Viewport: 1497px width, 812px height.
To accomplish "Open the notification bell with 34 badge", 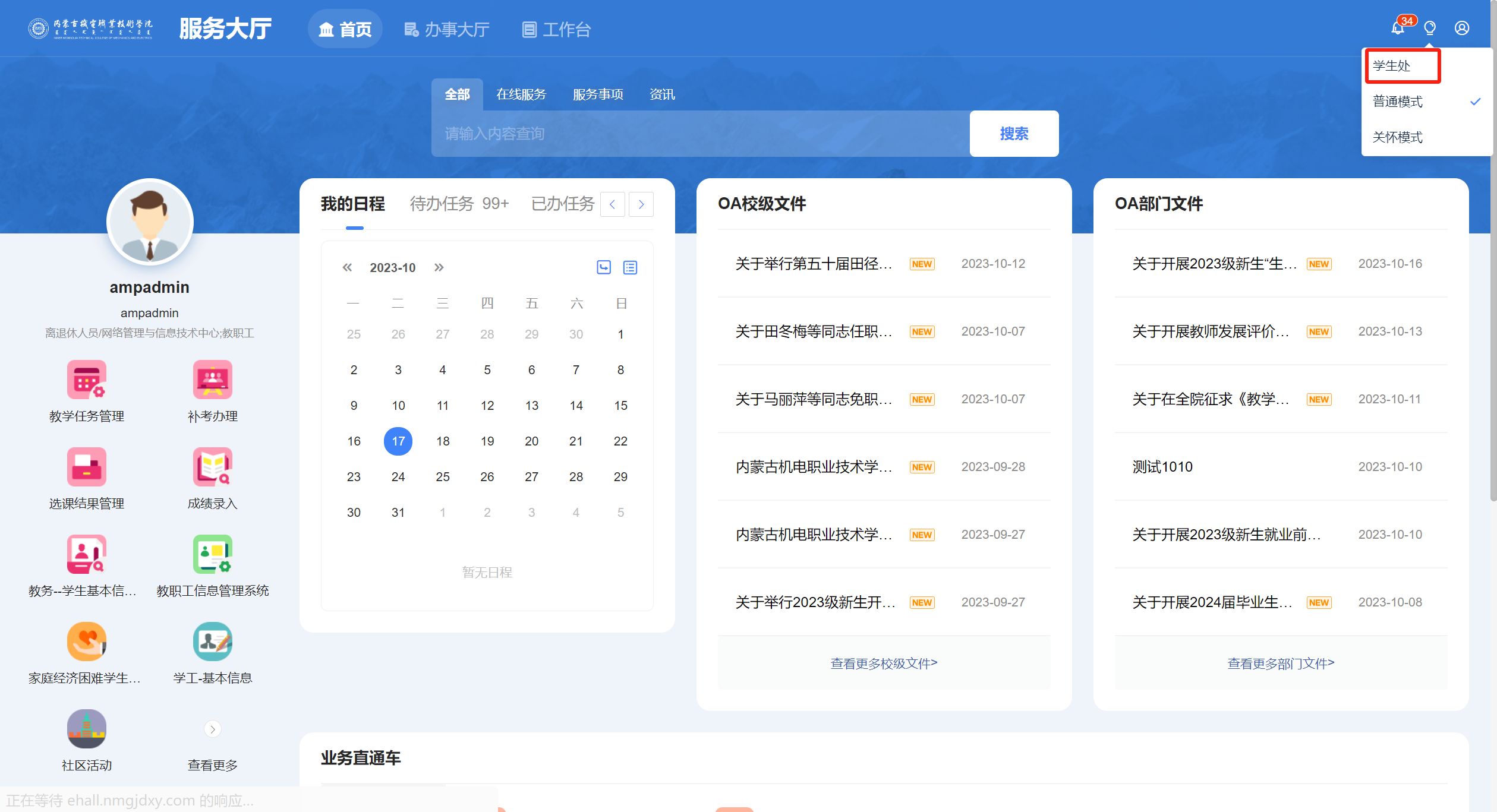I will [x=1398, y=28].
